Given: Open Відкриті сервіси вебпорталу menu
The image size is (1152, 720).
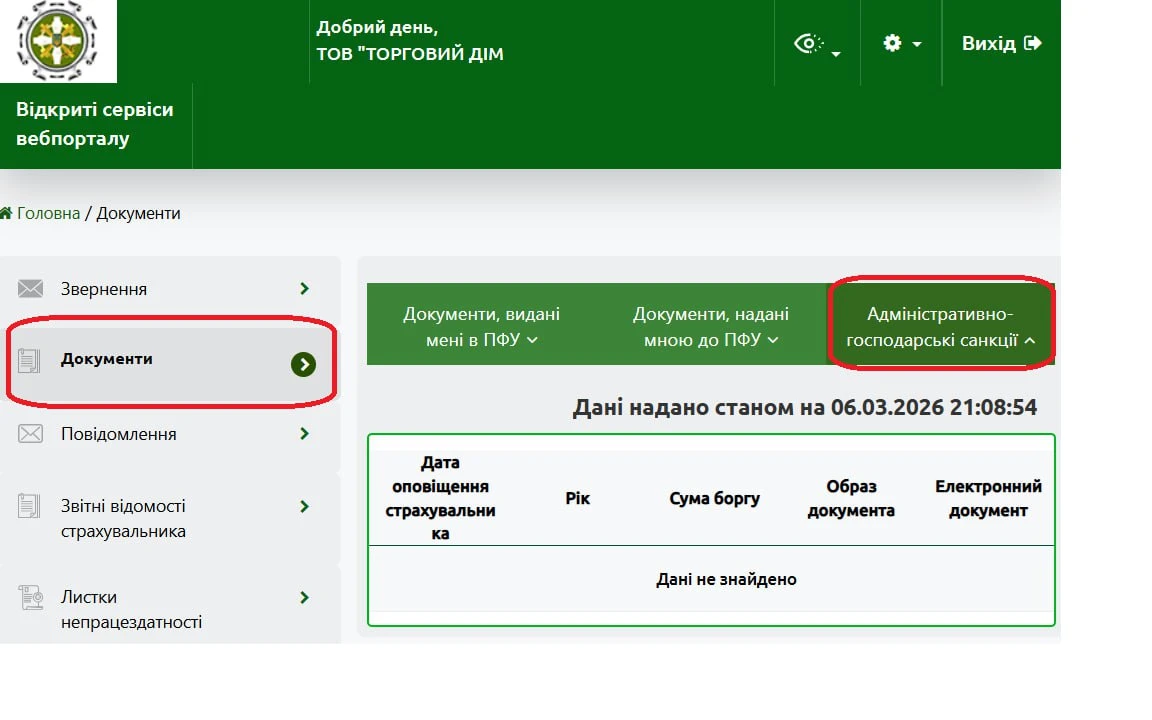Looking at the screenshot, I should point(95,124).
